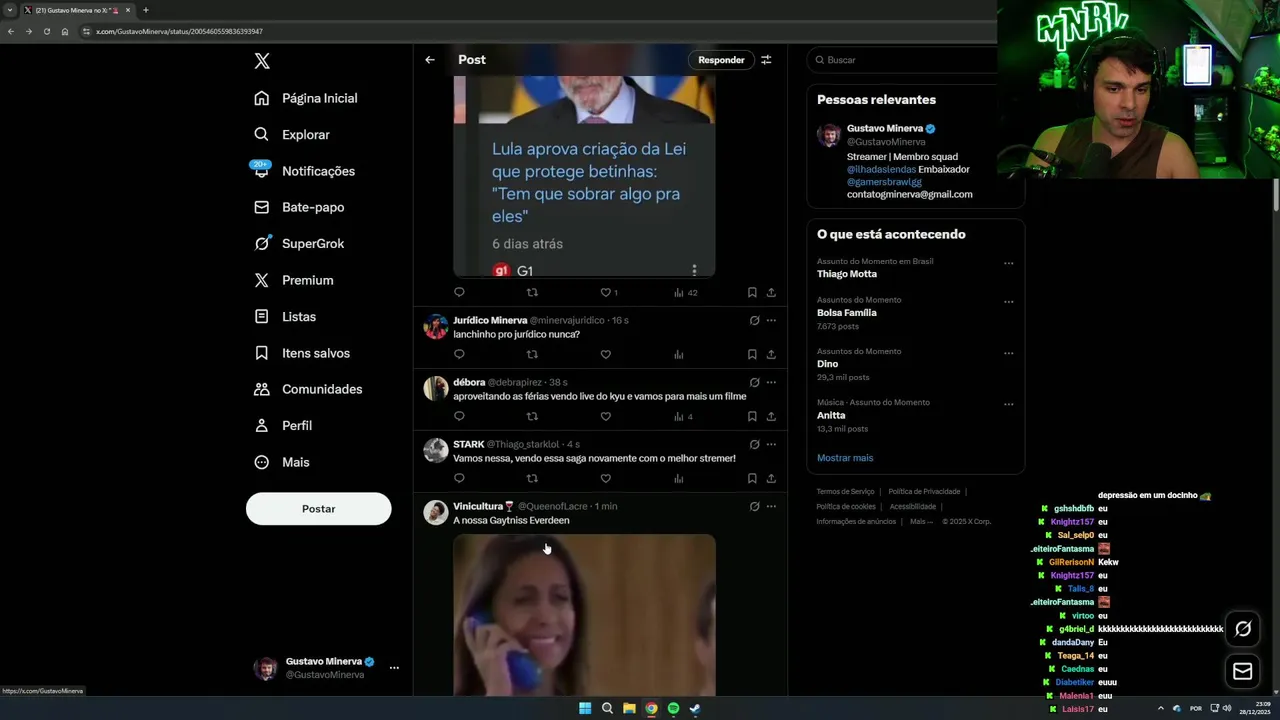Open @gamersbrawlgg link in bio
The width and height of the screenshot is (1280, 720).
click(x=884, y=182)
